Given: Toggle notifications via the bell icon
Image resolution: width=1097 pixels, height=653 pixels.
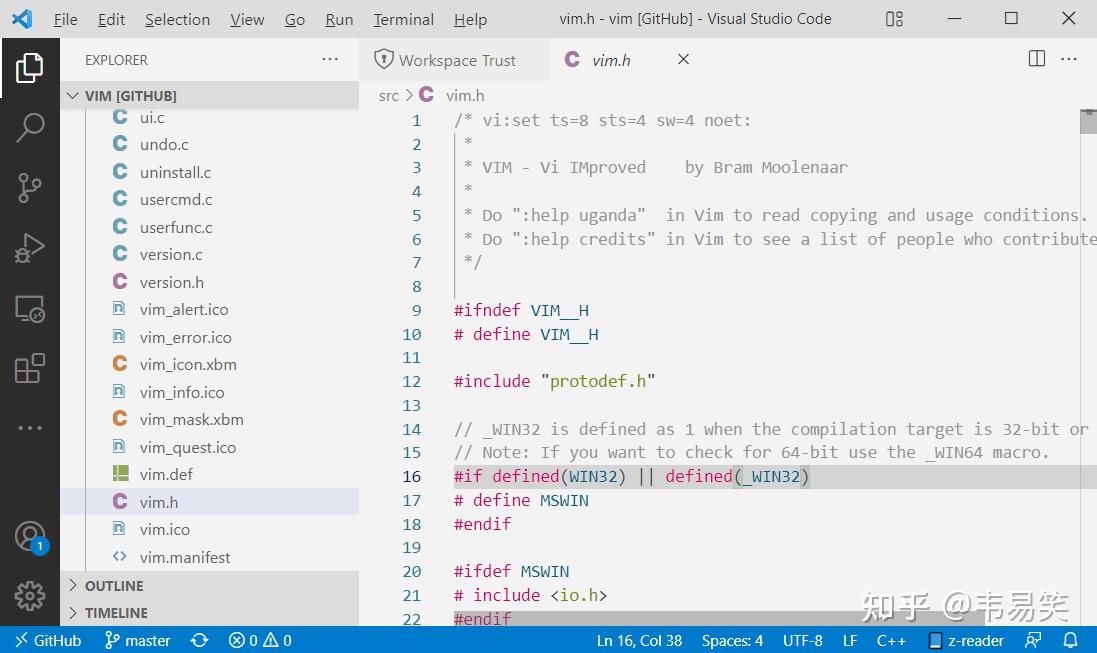Looking at the screenshot, I should (1070, 640).
